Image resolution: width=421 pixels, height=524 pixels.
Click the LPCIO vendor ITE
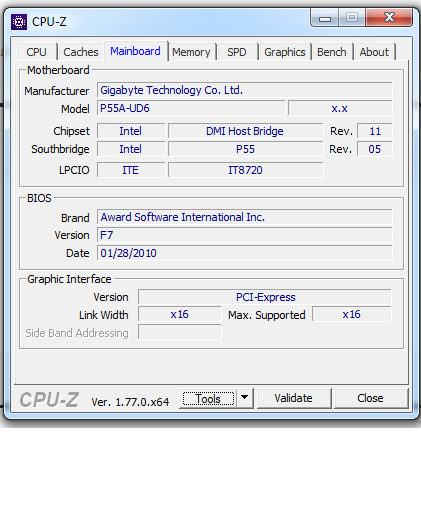click(x=131, y=170)
